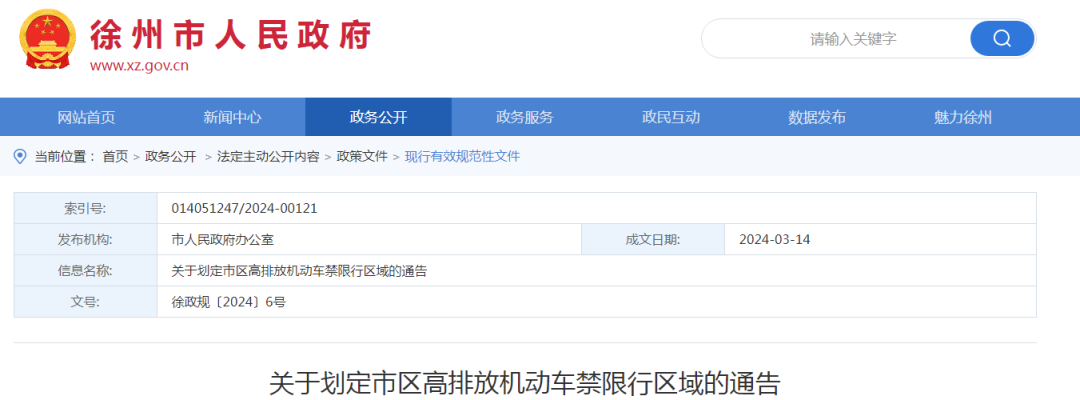Click the 现行有效规范性文件 breadcrumb link

pos(462,156)
